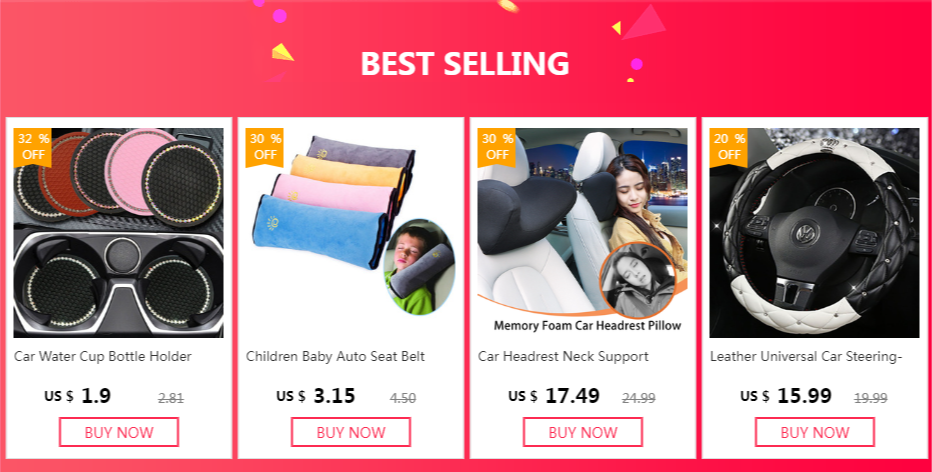This screenshot has width=932, height=472.
Task: Click the BEST SELLING banner heading
Action: point(465,64)
